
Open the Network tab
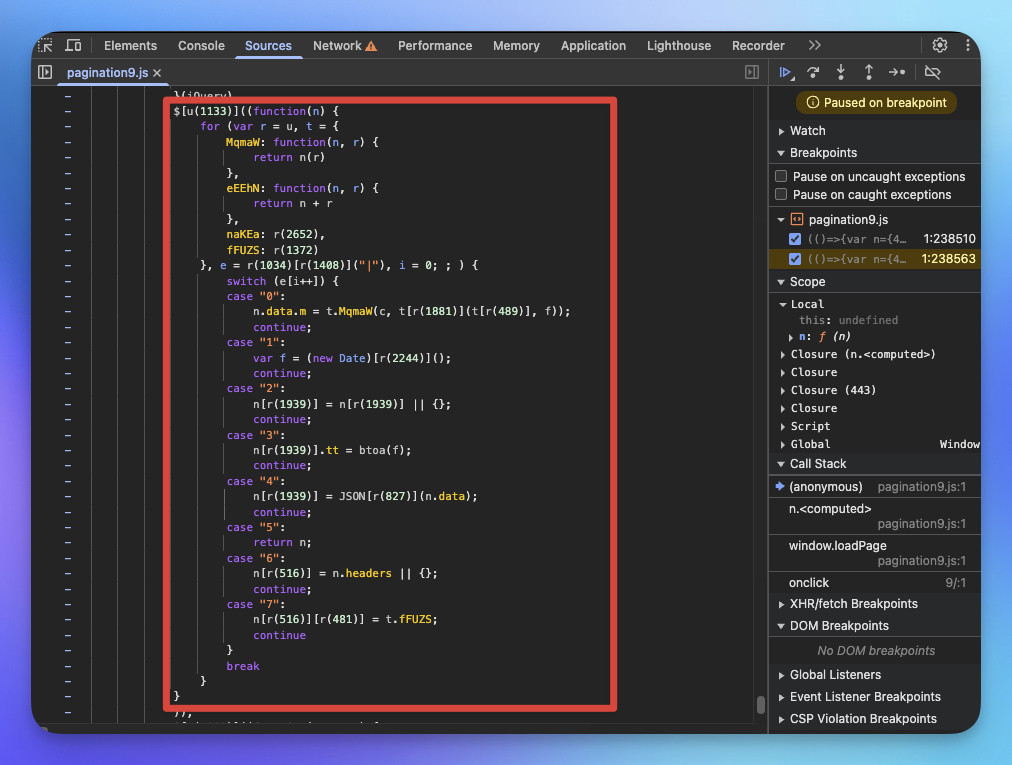click(x=337, y=46)
